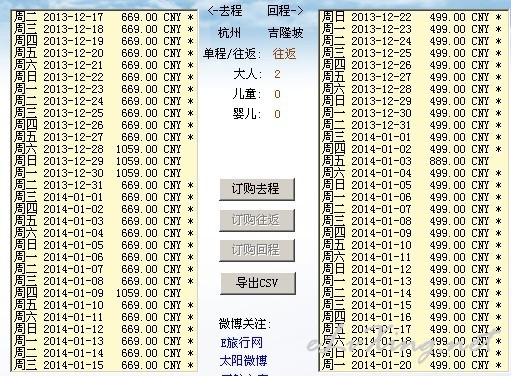Click the greyed-out 订购往返 button

[257, 220]
